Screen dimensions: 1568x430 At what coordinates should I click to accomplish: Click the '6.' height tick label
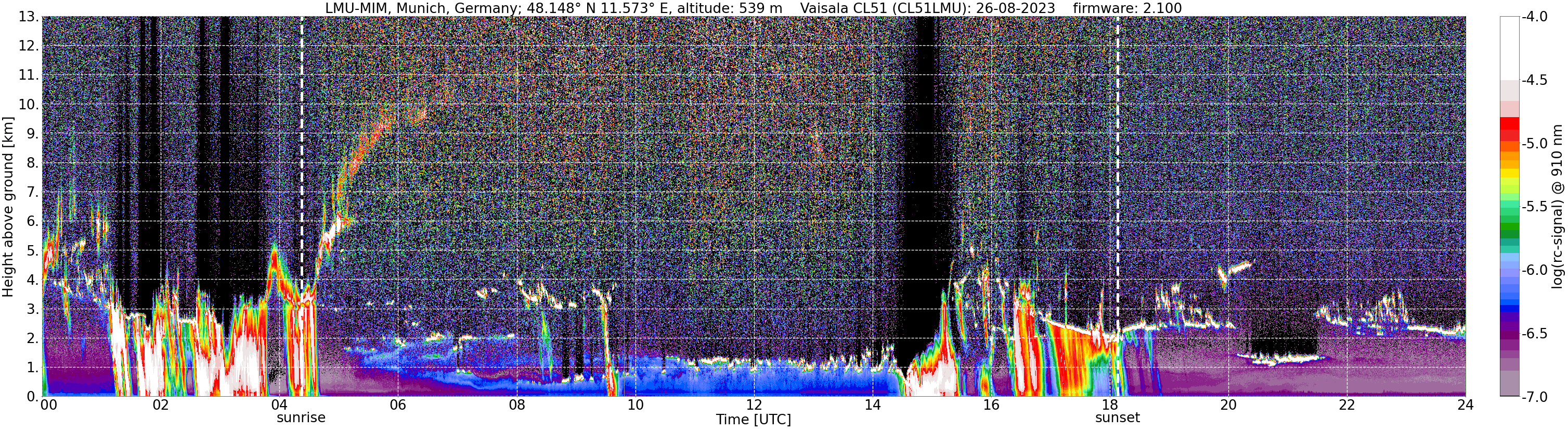click(33, 221)
